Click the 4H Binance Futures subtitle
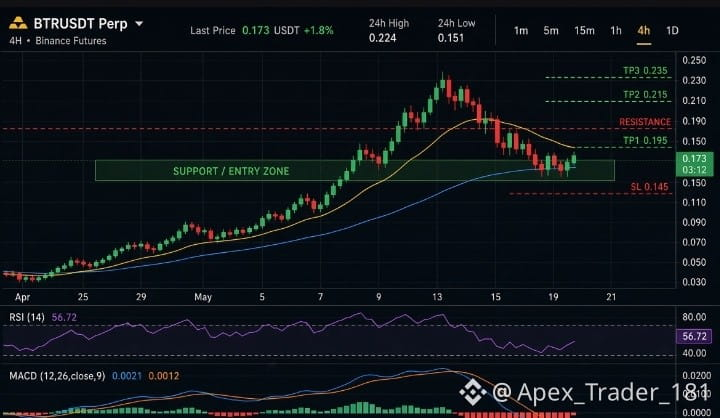 click(x=58, y=41)
